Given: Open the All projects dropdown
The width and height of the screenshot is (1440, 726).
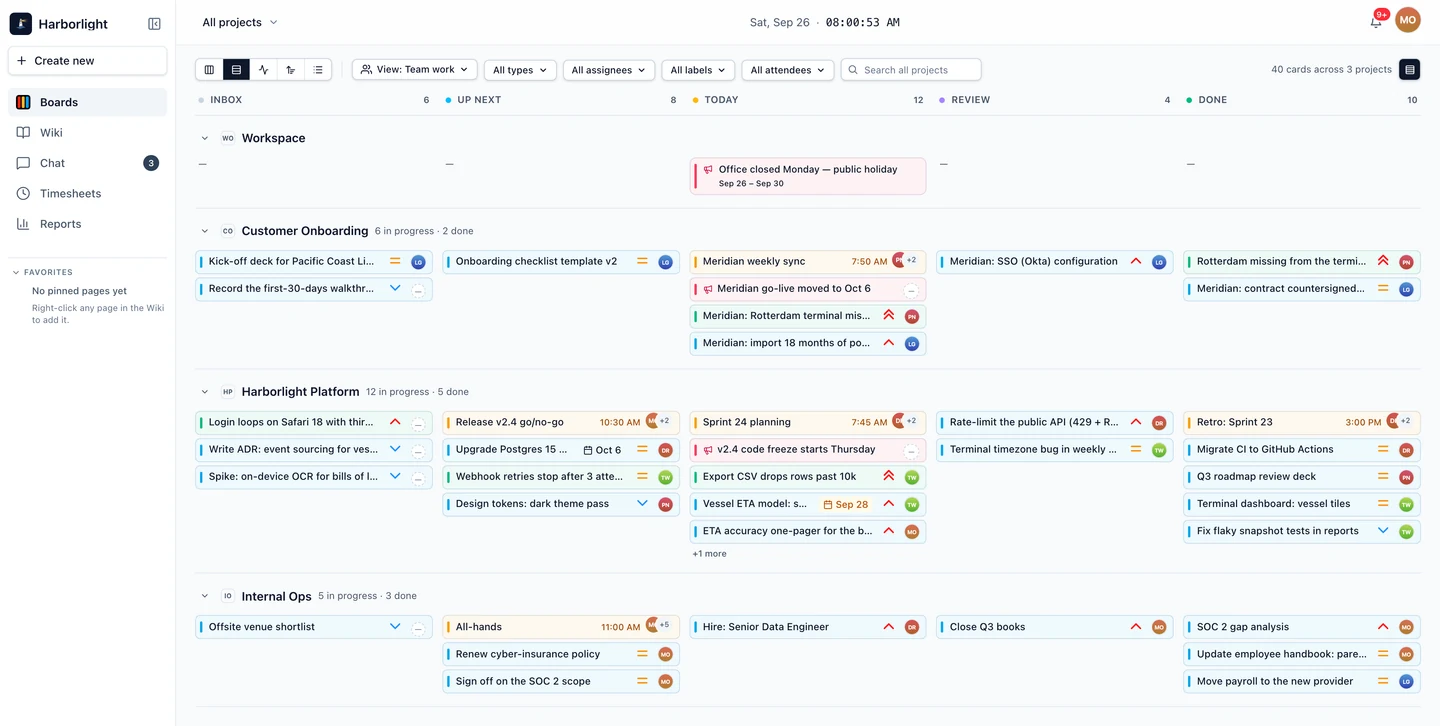Looking at the screenshot, I should (x=240, y=22).
